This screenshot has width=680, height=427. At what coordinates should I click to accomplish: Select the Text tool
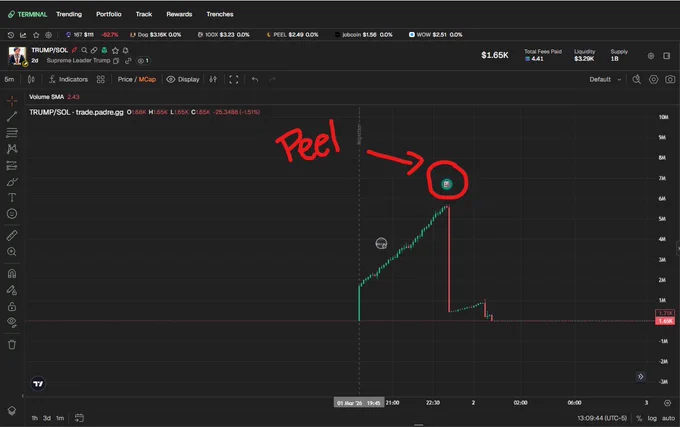pyautogui.click(x=12, y=198)
